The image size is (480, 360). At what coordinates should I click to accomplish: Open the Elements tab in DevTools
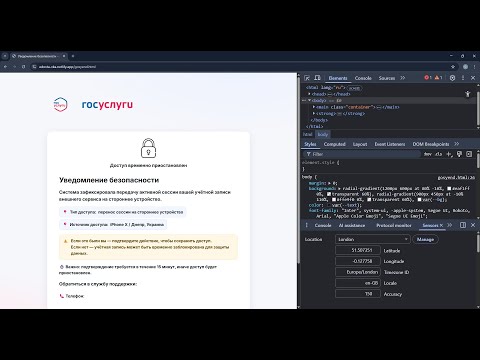click(x=338, y=78)
